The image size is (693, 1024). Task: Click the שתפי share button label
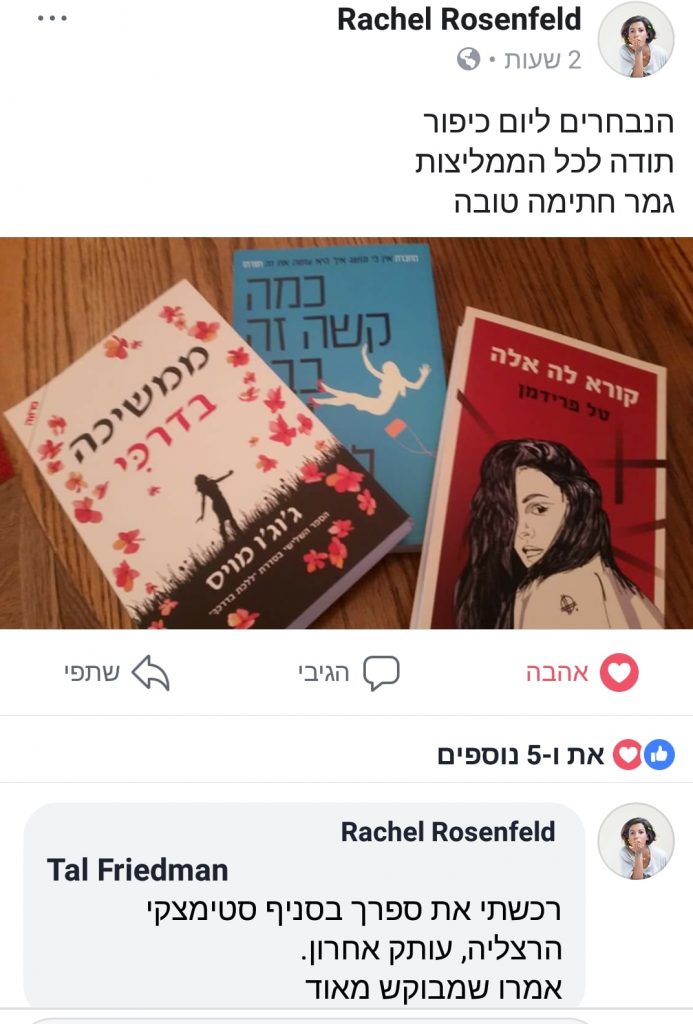[92, 673]
